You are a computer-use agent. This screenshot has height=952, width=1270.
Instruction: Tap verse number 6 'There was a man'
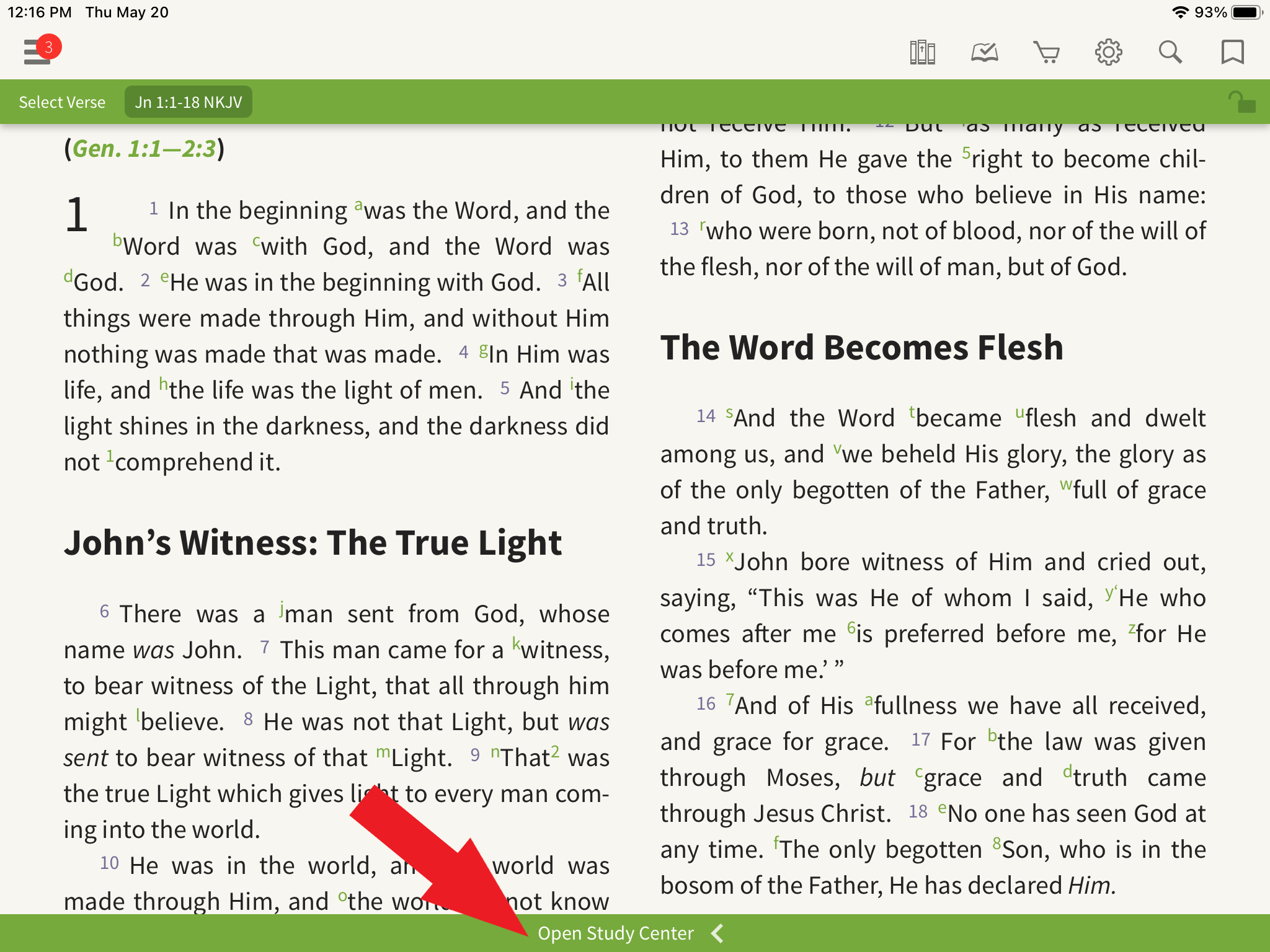pyautogui.click(x=105, y=612)
